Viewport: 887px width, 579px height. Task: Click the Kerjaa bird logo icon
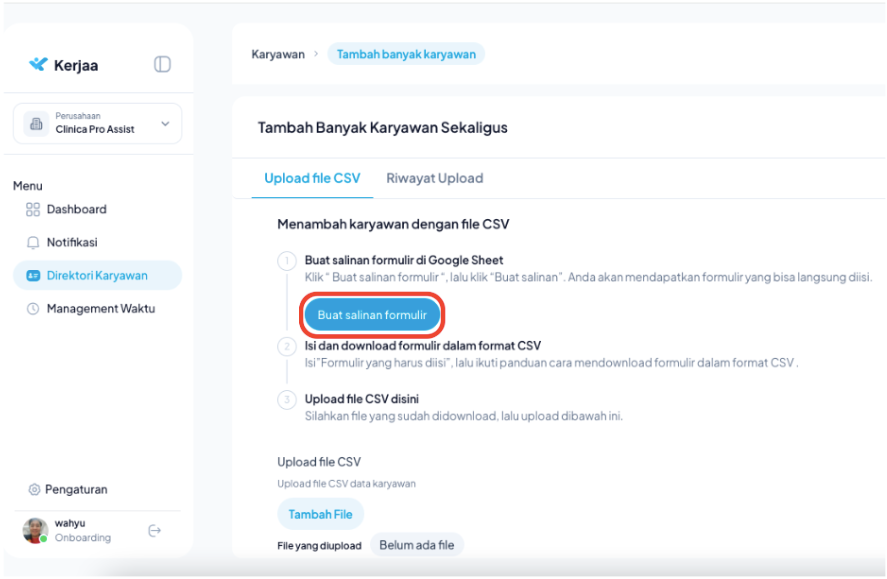[x=38, y=65]
